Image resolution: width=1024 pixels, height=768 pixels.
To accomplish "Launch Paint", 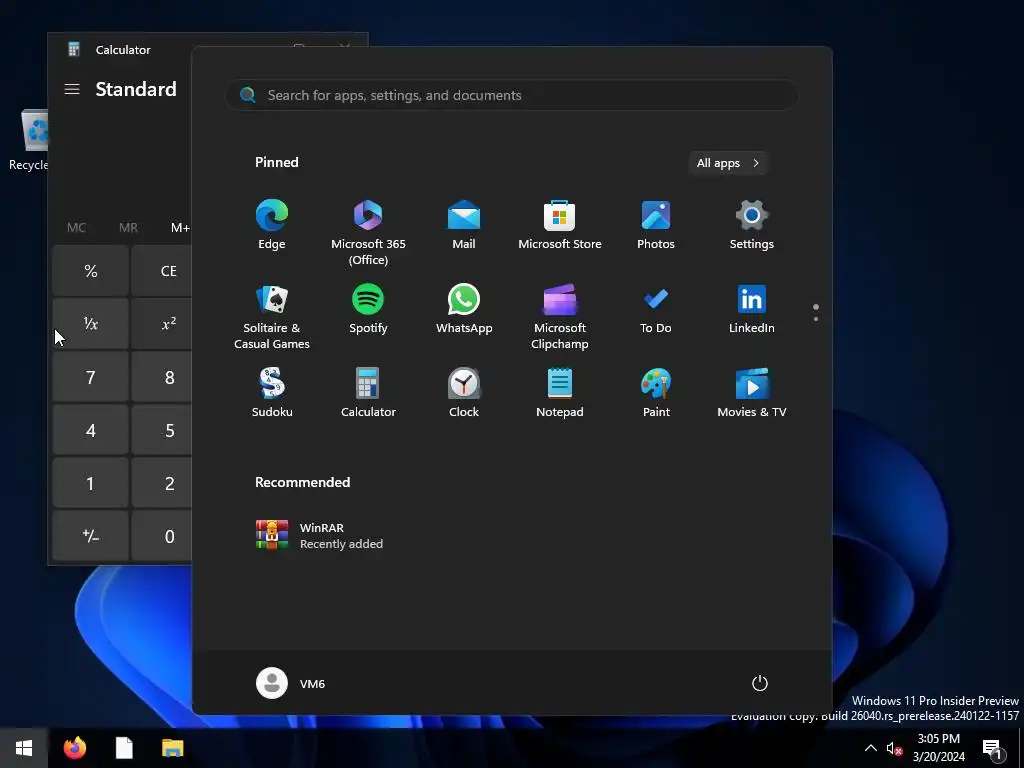I will [656, 392].
